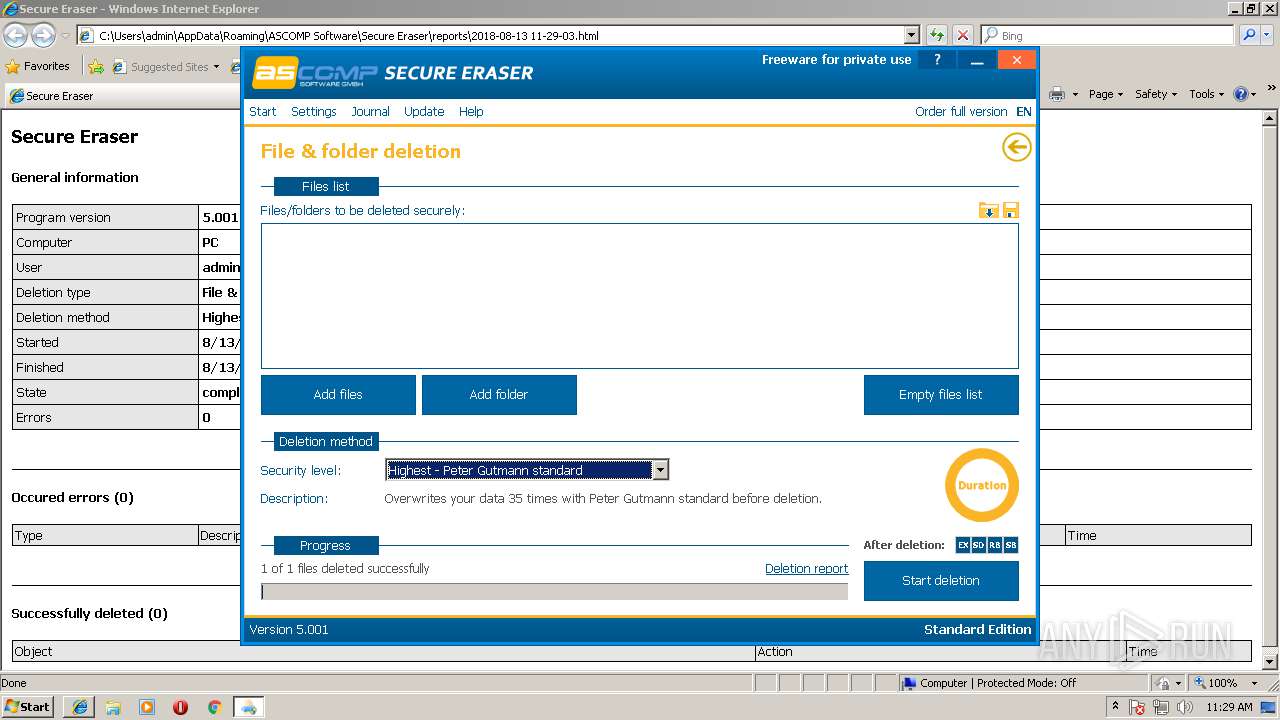Image resolution: width=1280 pixels, height=720 pixels.
Task: Open IE address bar dropdown arrow
Action: coord(911,35)
